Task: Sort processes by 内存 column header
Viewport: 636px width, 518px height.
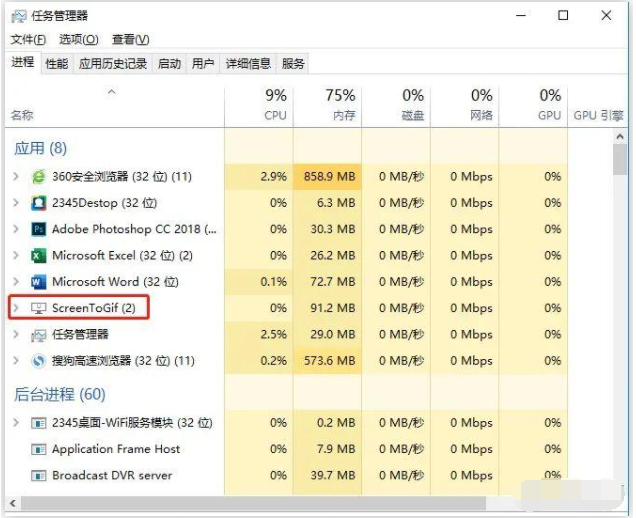Action: click(x=340, y=104)
